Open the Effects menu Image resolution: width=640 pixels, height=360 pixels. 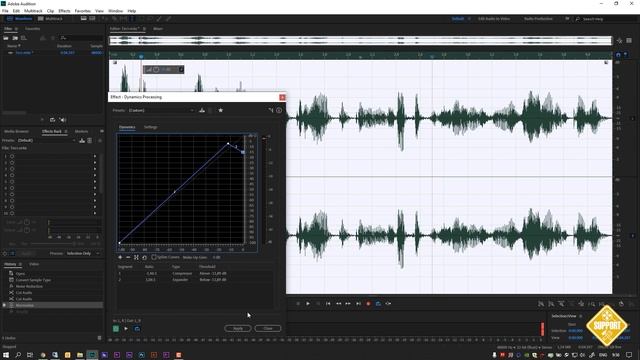pyautogui.click(x=64, y=11)
